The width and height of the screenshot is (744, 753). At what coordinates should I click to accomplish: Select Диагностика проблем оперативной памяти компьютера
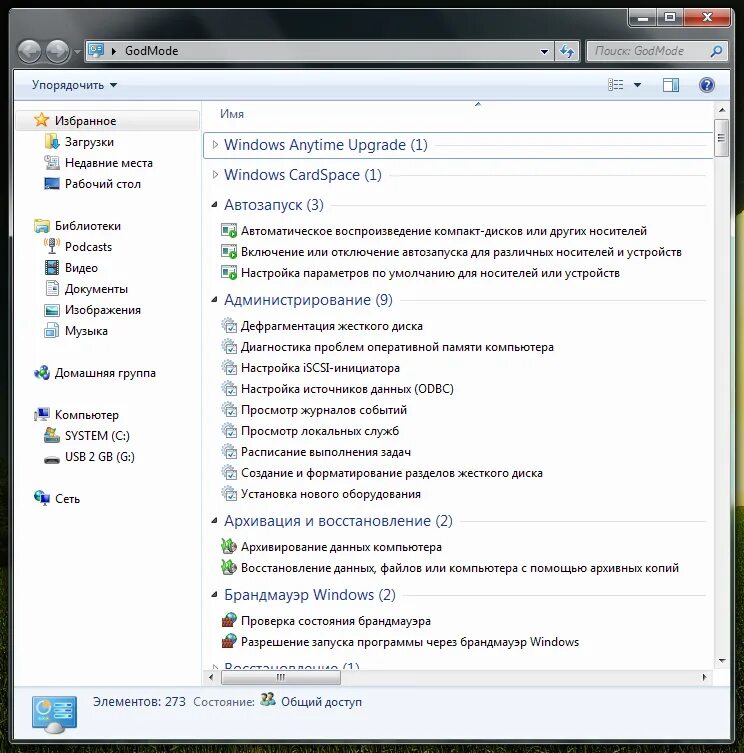click(397, 347)
